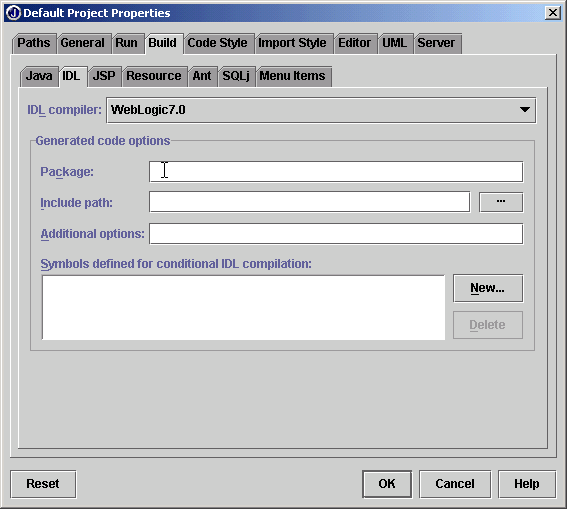Select the Run tab
The width and height of the screenshot is (567, 509).
[x=127, y=43]
